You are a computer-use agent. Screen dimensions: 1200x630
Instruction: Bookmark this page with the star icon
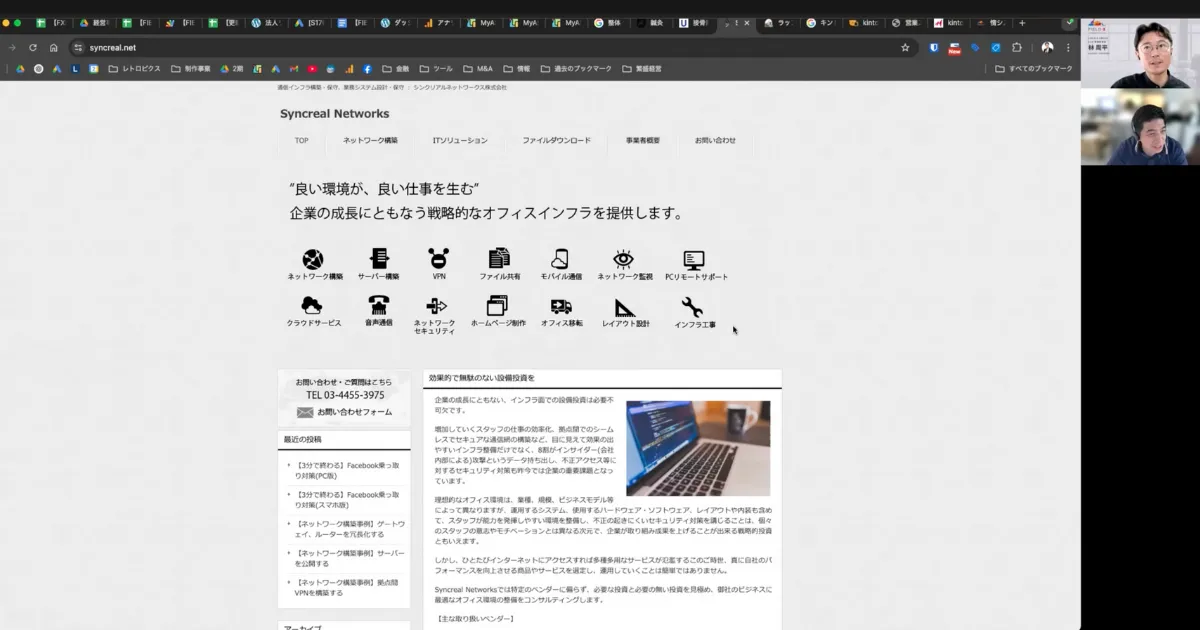(x=904, y=46)
